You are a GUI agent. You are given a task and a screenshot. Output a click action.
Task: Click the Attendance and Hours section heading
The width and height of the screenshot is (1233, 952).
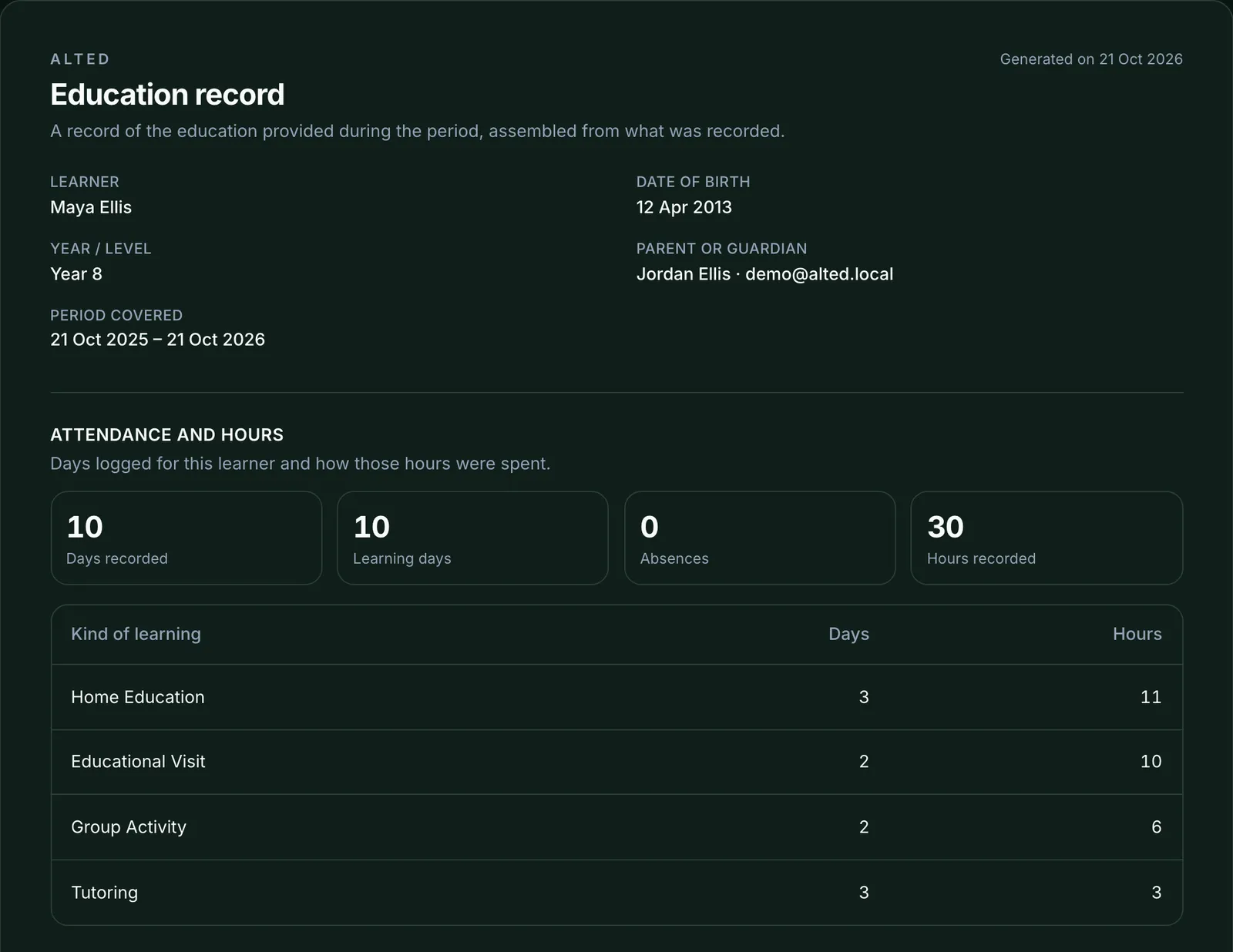[166, 435]
